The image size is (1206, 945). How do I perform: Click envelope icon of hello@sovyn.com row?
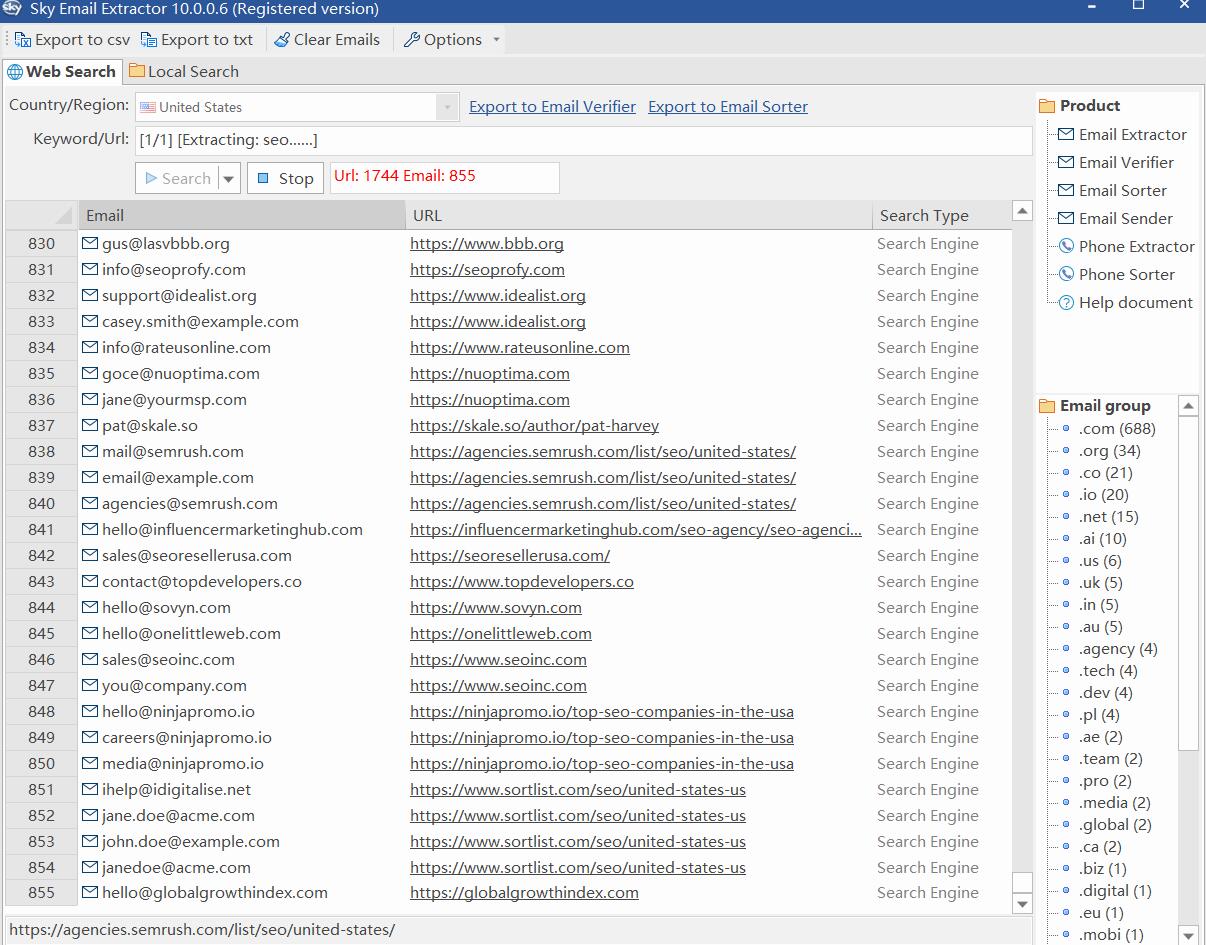[90, 607]
